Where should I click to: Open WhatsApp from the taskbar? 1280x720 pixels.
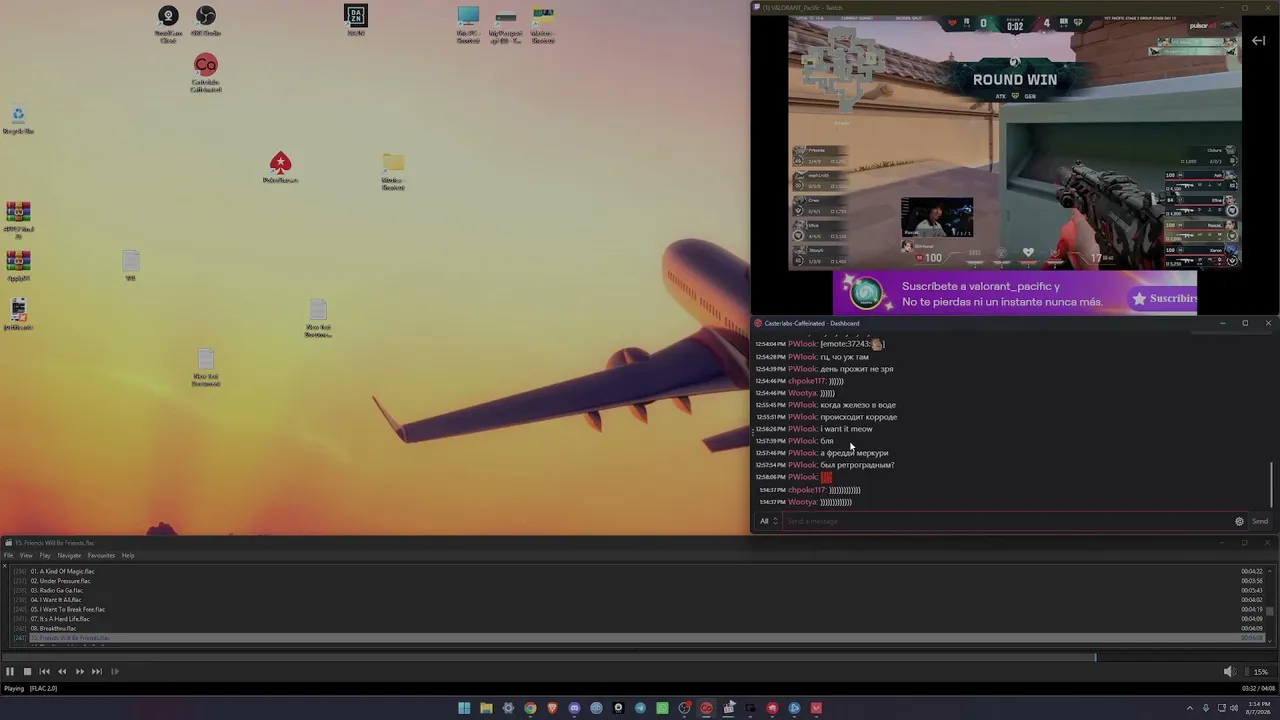click(x=662, y=708)
